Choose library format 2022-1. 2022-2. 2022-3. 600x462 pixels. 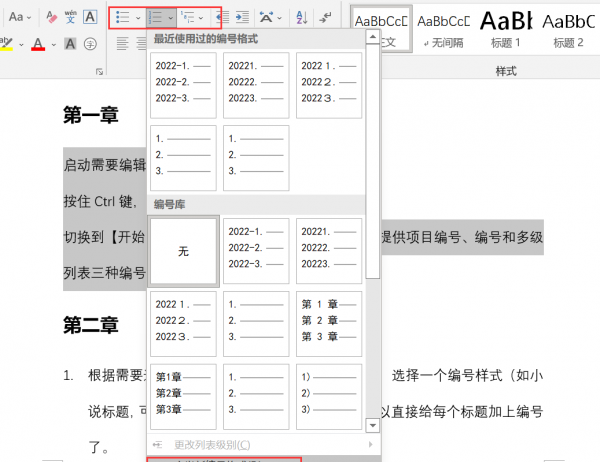256,251
